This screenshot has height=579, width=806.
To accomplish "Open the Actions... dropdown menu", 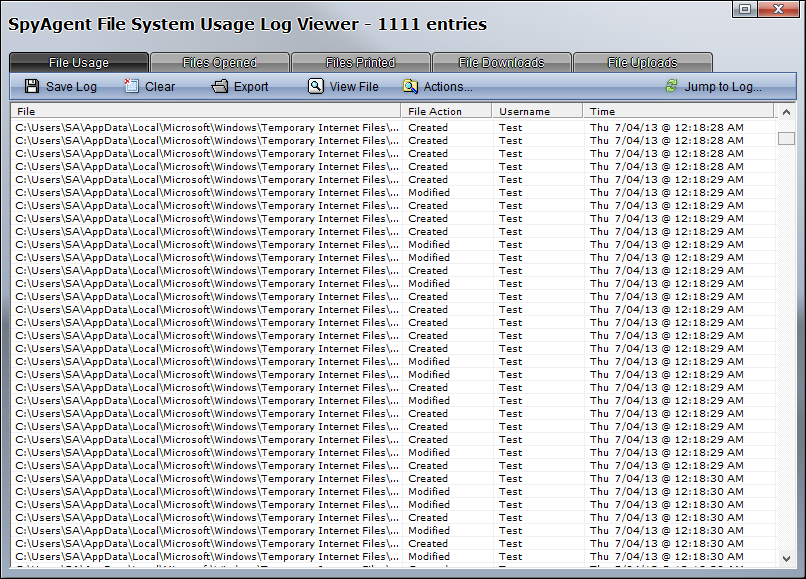I will pyautogui.click(x=447, y=87).
